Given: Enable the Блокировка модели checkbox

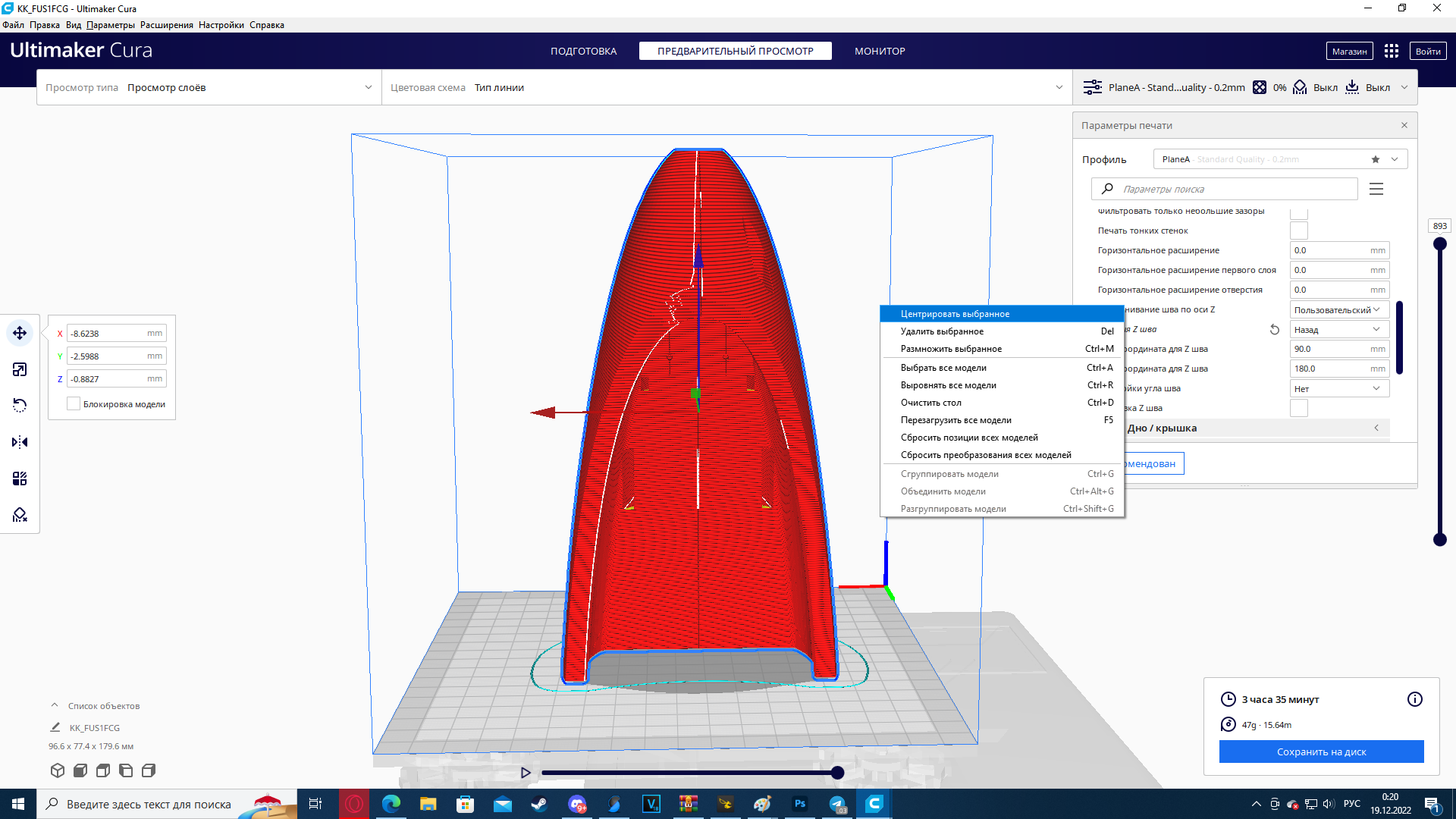Looking at the screenshot, I should pyautogui.click(x=74, y=404).
